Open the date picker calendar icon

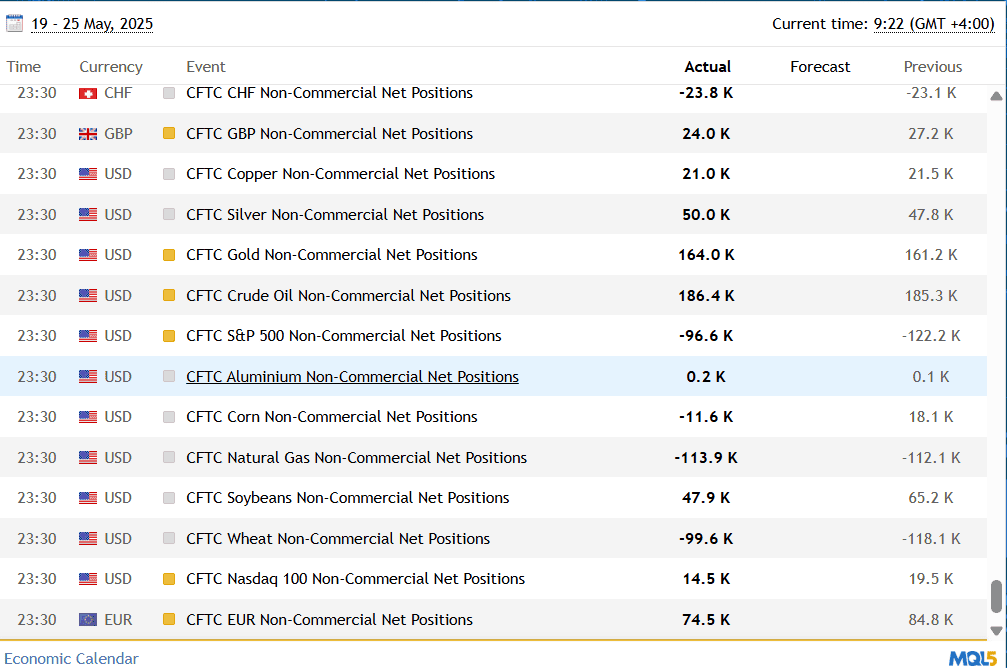(x=14, y=21)
